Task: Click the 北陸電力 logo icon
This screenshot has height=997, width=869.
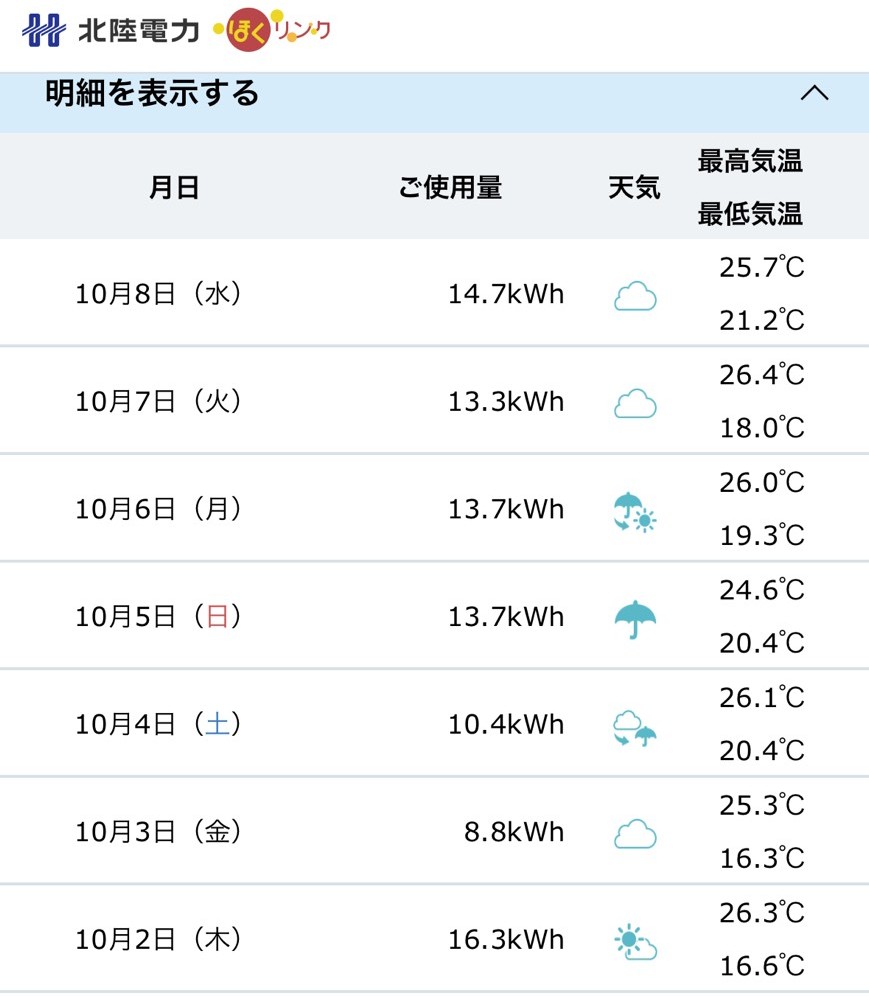Action: (x=44, y=30)
